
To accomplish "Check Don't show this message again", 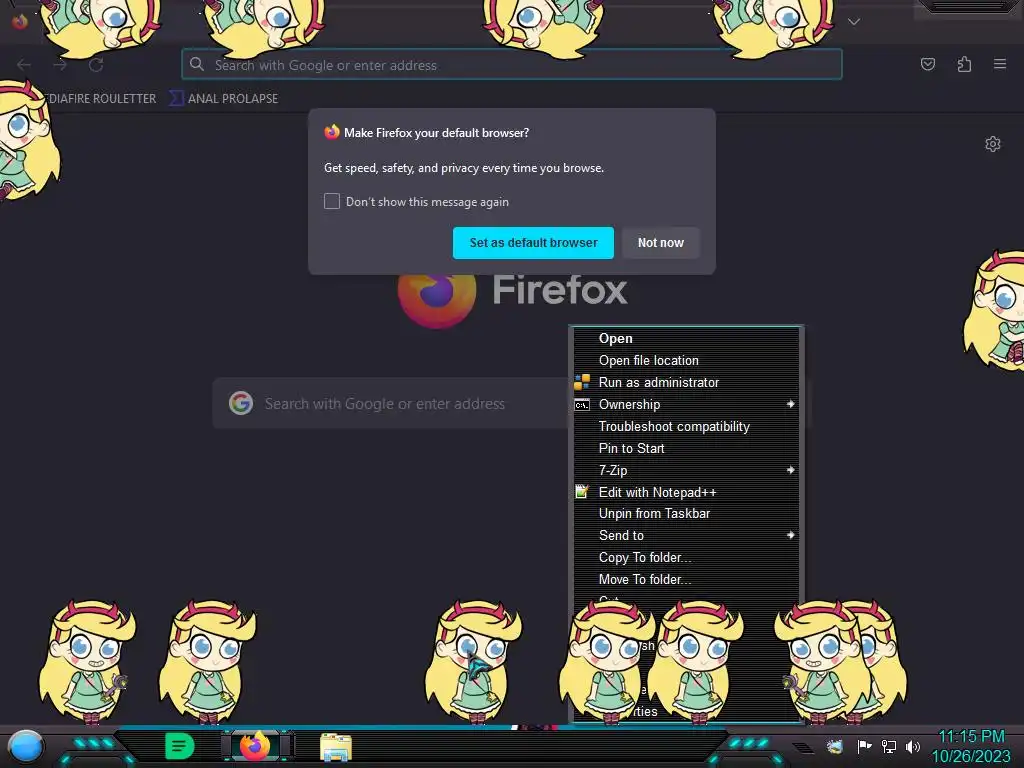I will point(332,201).
